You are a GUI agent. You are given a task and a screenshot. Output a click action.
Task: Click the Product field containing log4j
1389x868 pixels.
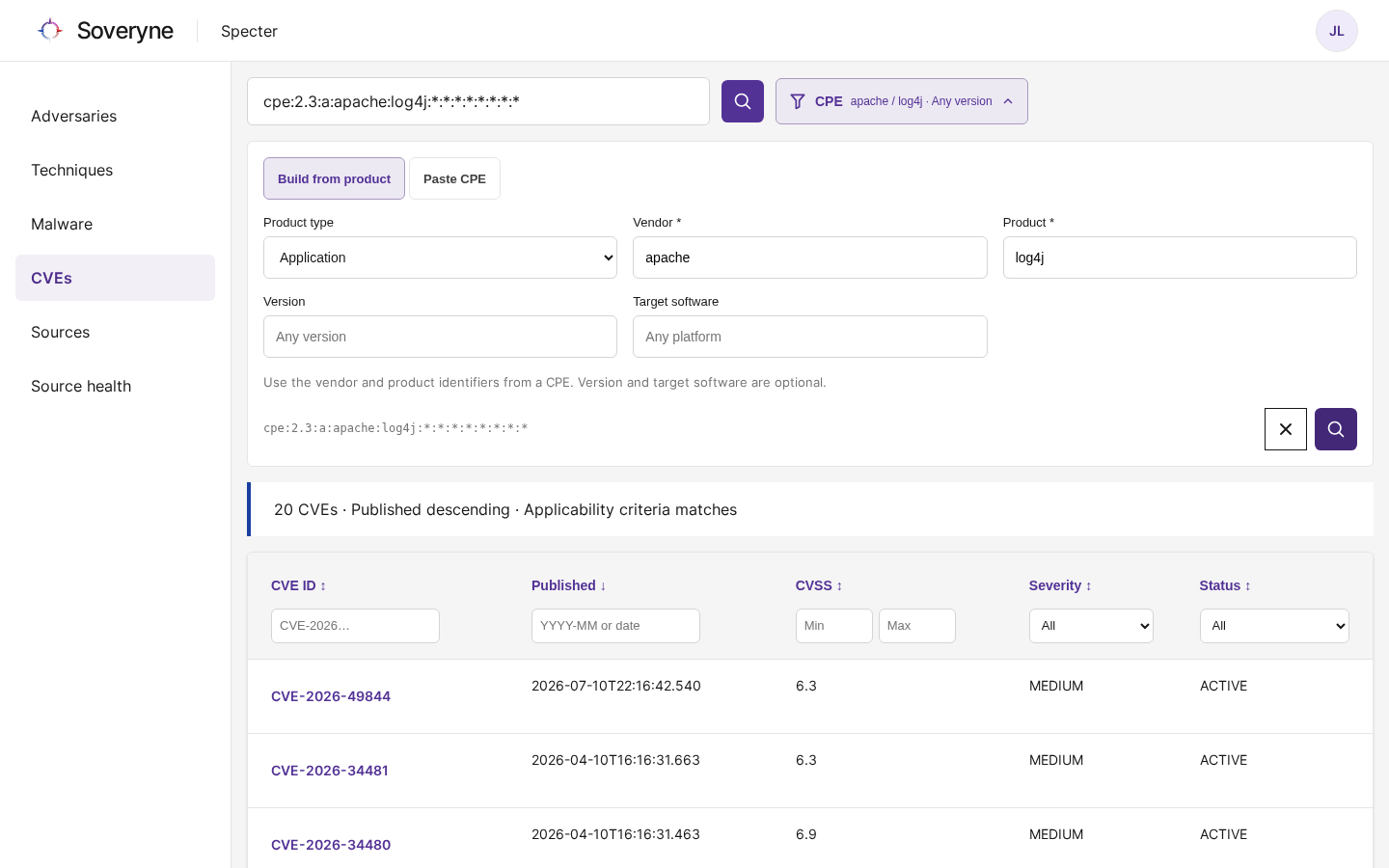(x=1180, y=258)
